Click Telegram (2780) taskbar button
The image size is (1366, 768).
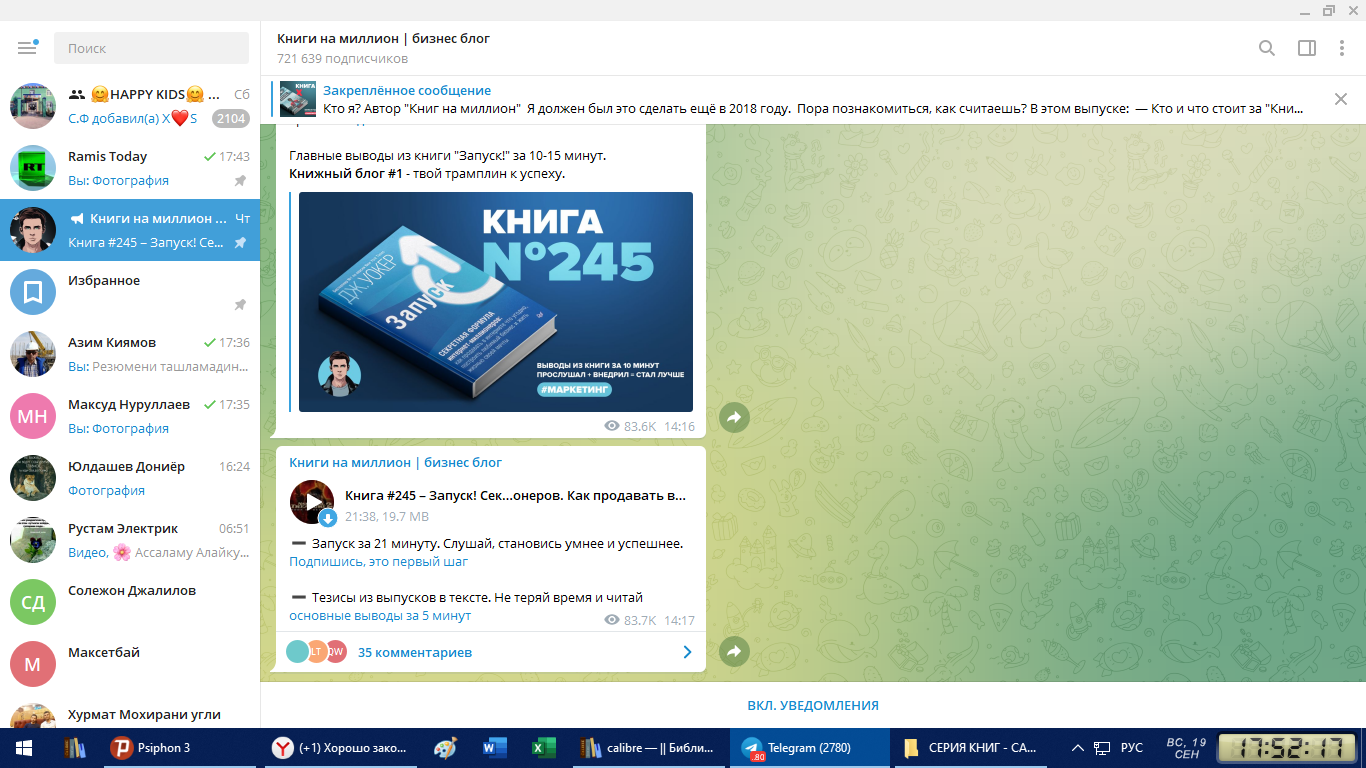coord(809,748)
